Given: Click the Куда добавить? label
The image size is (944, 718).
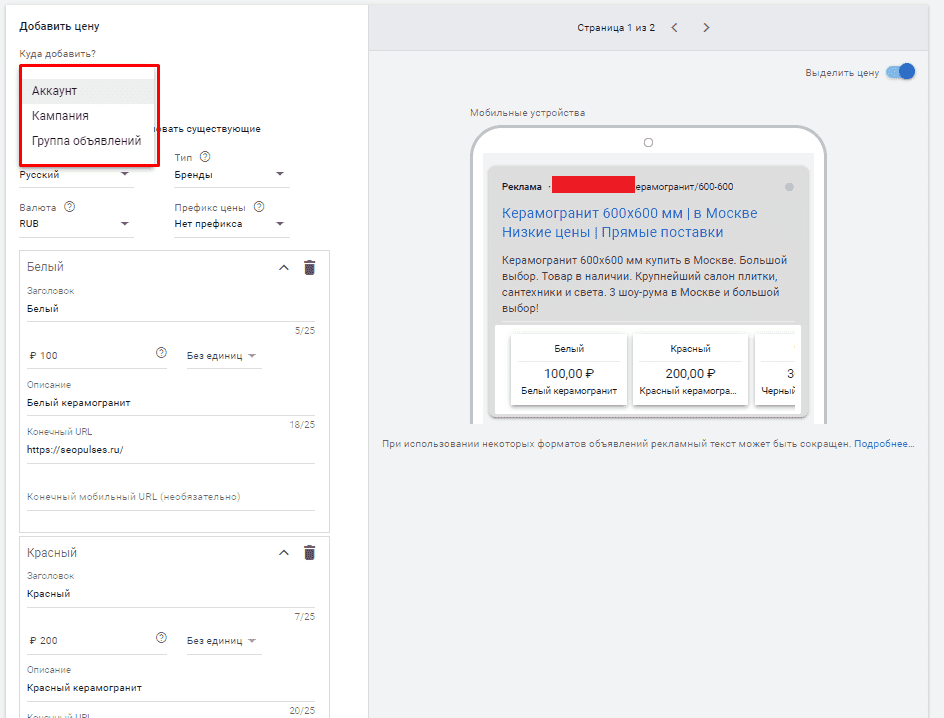Looking at the screenshot, I should [57, 54].
